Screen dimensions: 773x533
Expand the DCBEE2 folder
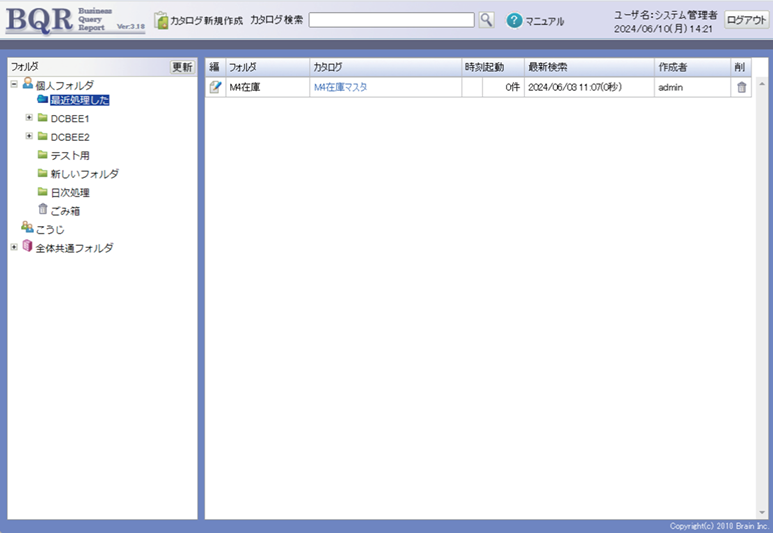point(29,136)
